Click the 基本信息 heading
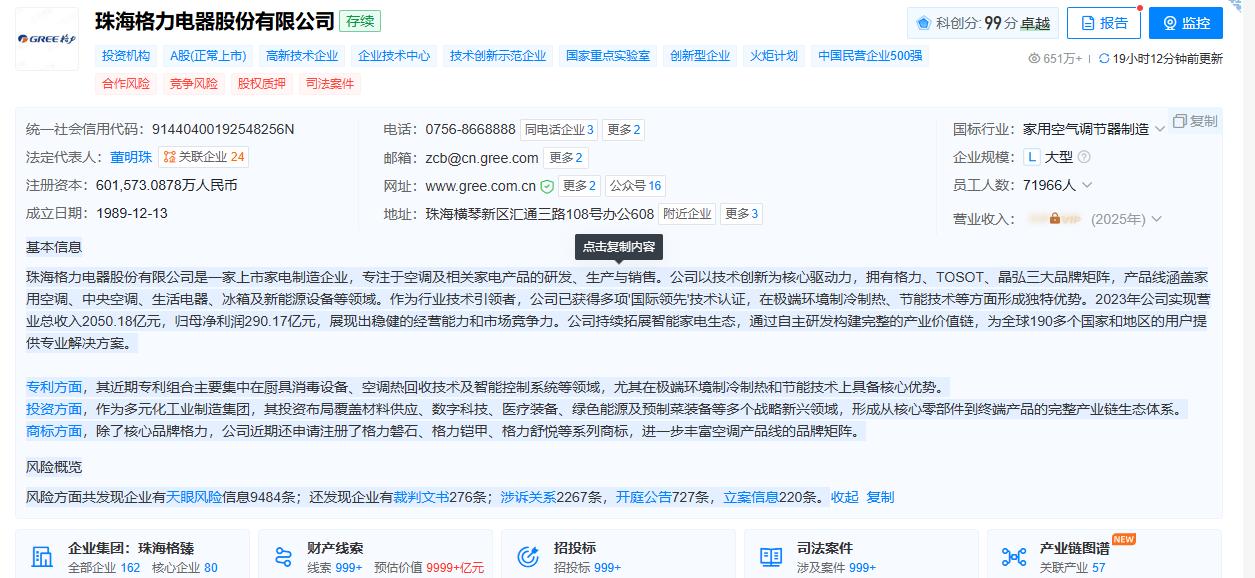The height and width of the screenshot is (578, 1255). (54, 247)
